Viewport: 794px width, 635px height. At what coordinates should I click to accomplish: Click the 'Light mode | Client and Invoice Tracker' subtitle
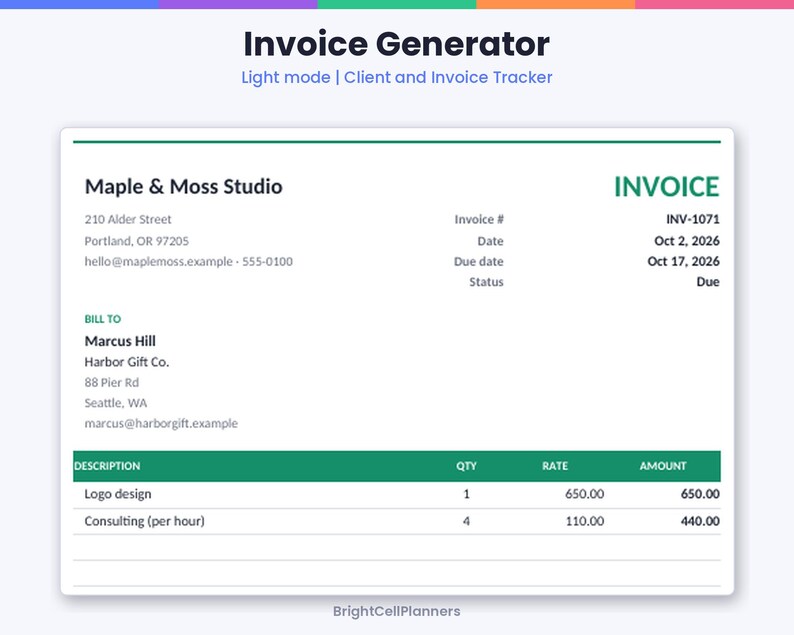[396, 77]
